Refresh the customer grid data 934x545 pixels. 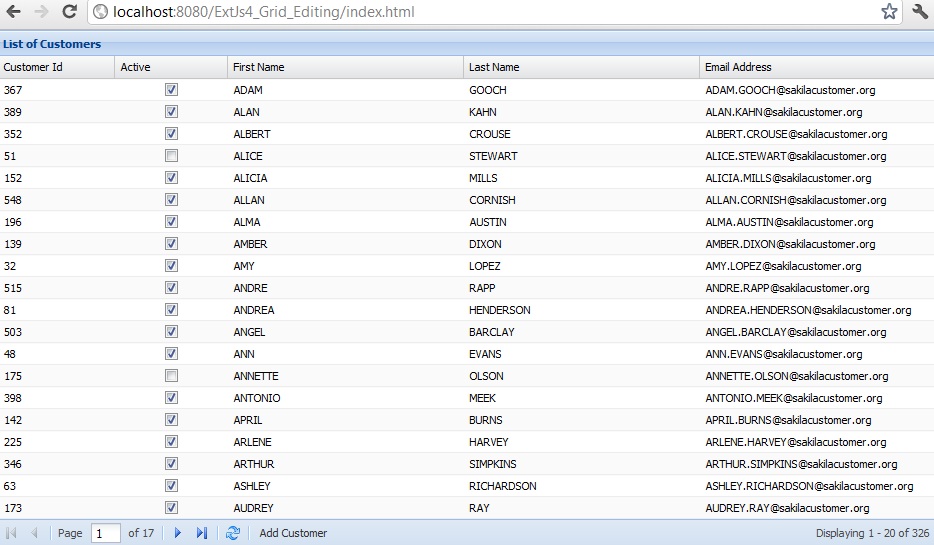point(233,533)
